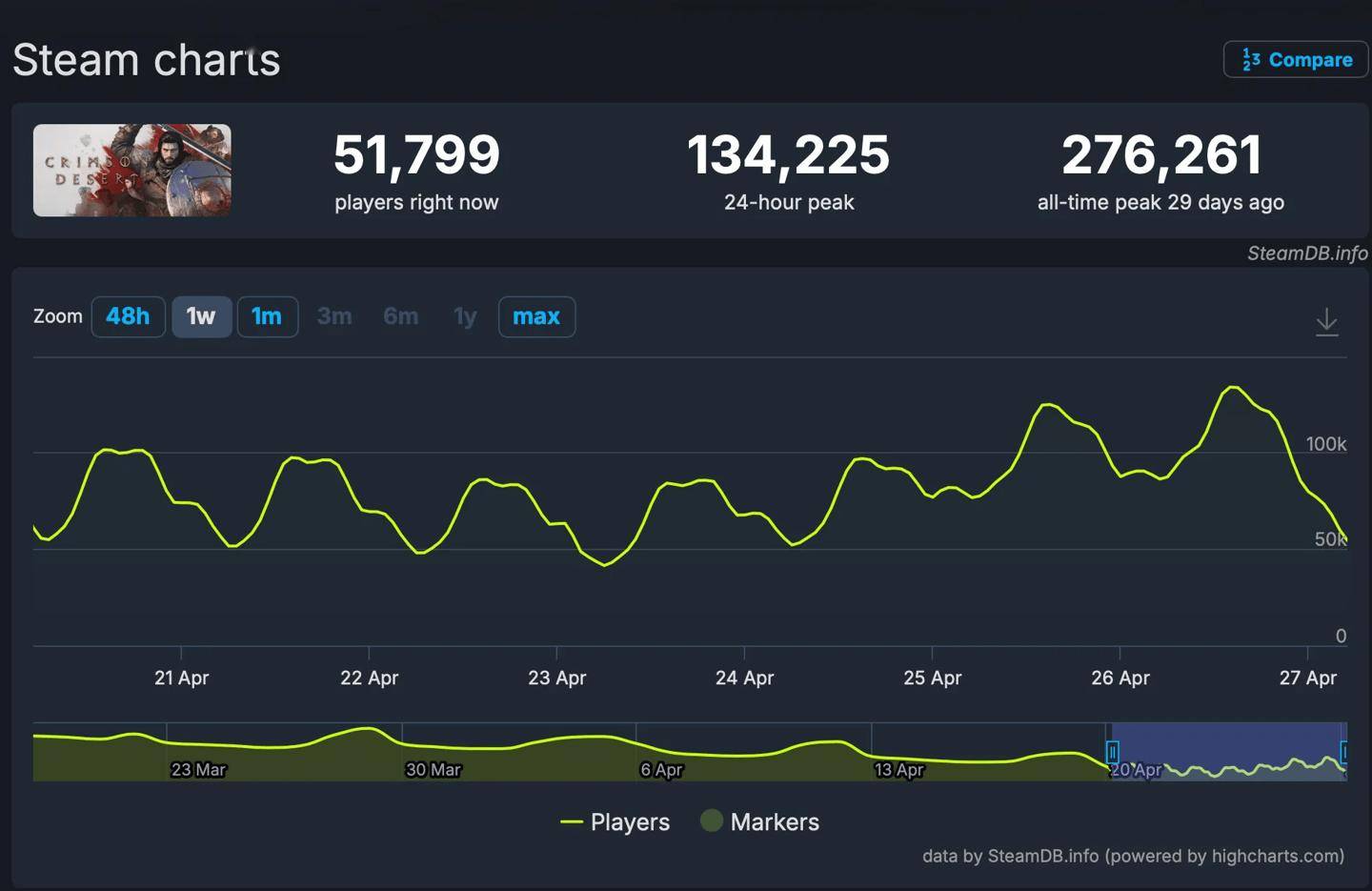Image resolution: width=1372 pixels, height=891 pixels.
Task: Show the max time range
Action: (536, 316)
